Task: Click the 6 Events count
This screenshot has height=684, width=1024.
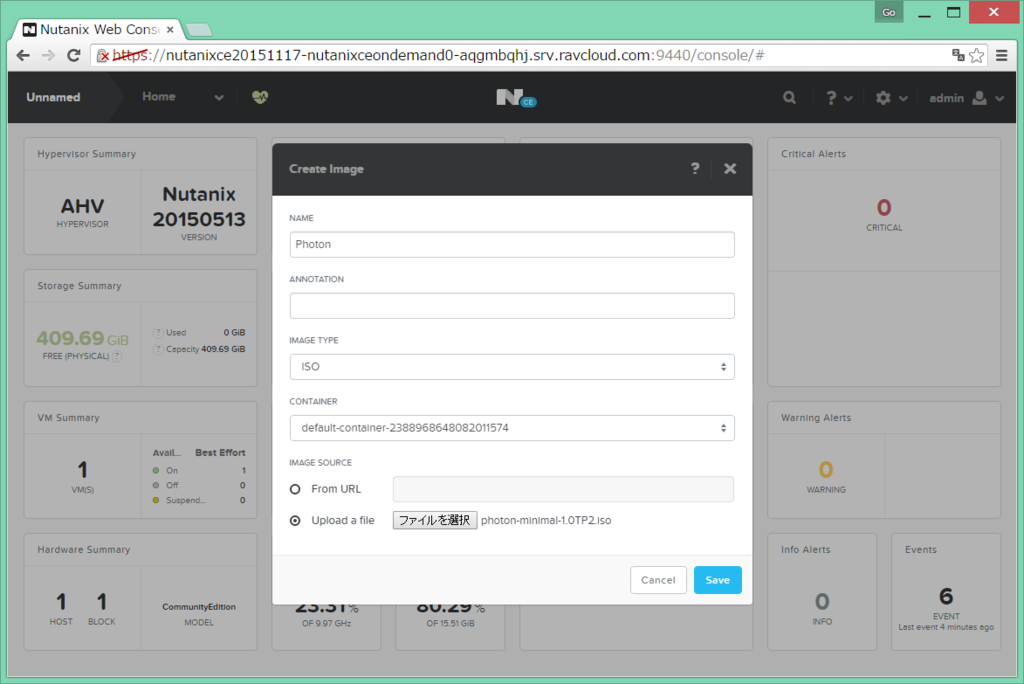Action: point(946,596)
